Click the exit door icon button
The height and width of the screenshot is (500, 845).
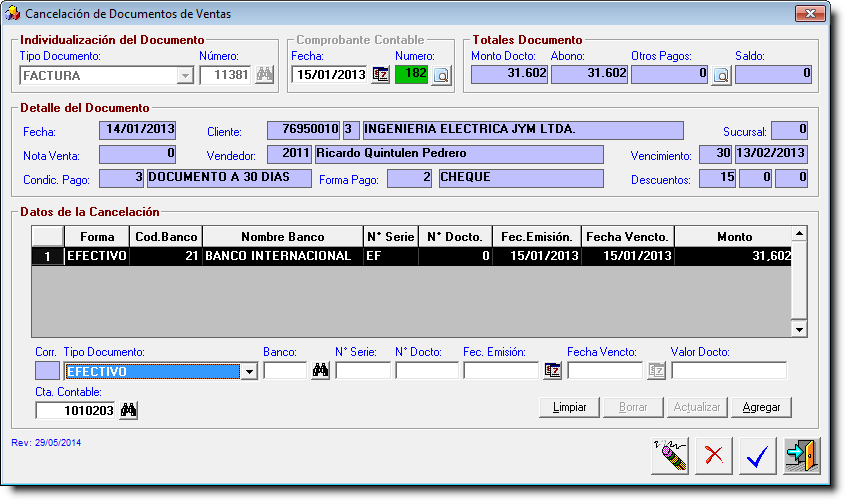pos(801,456)
